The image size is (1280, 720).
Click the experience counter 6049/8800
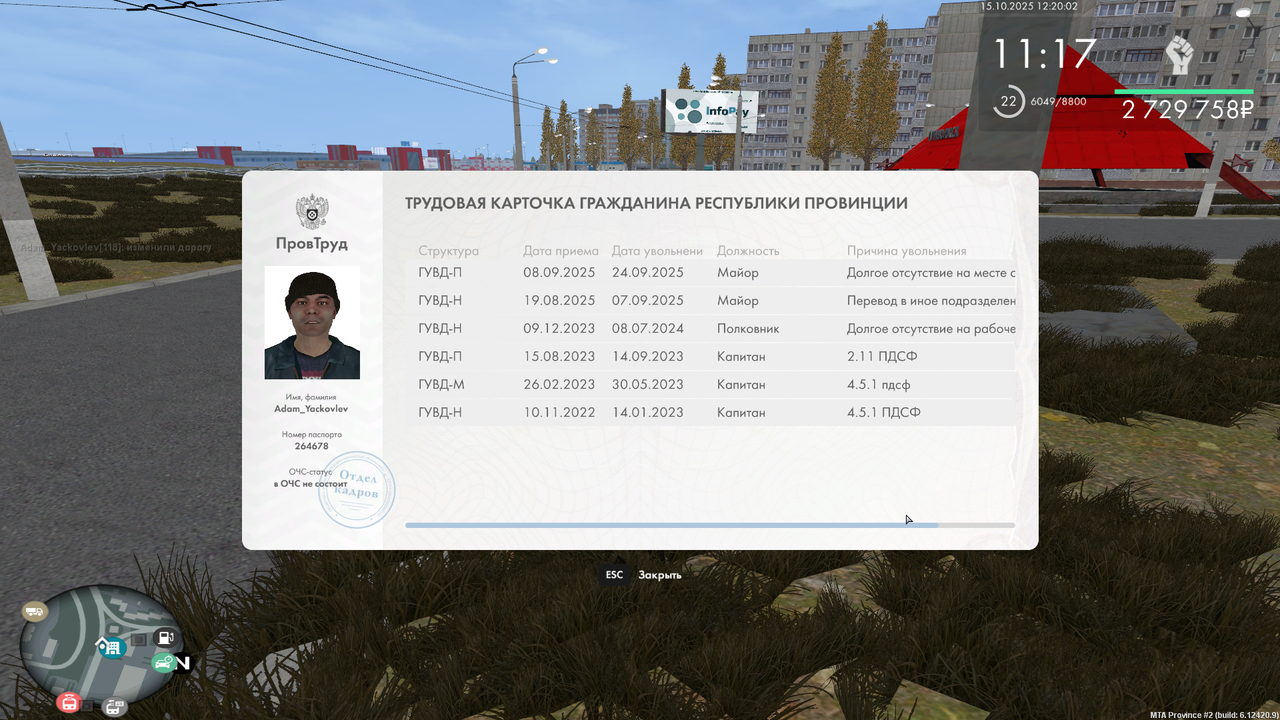point(1058,101)
